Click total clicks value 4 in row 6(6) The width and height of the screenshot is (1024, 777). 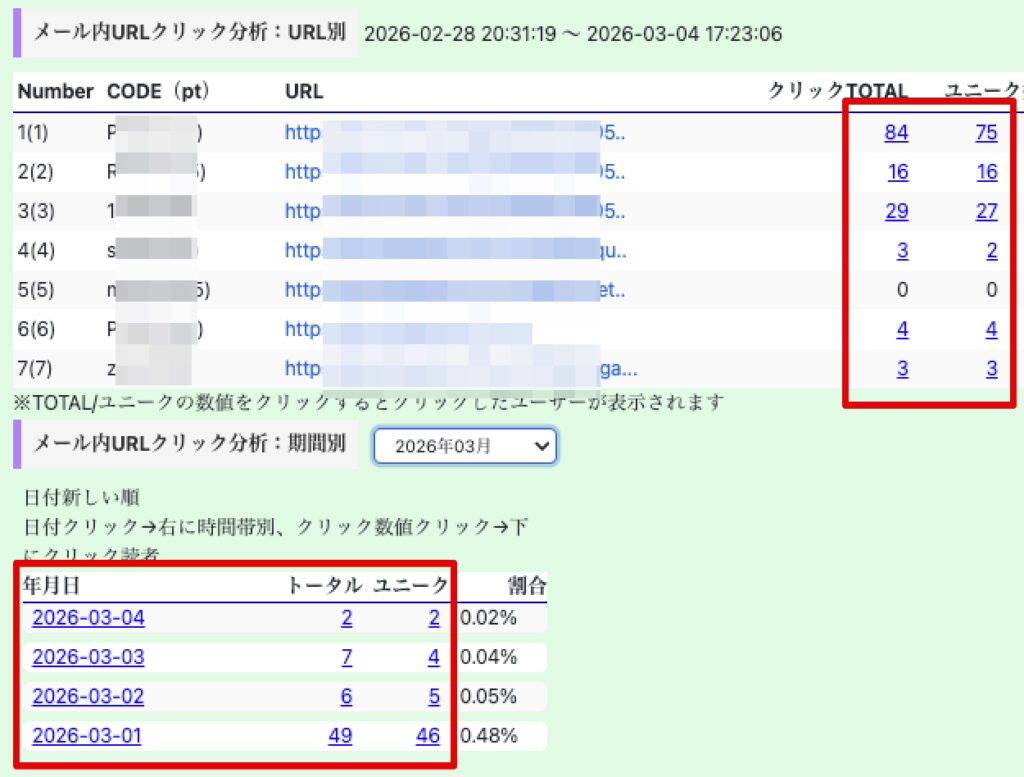[x=902, y=329]
